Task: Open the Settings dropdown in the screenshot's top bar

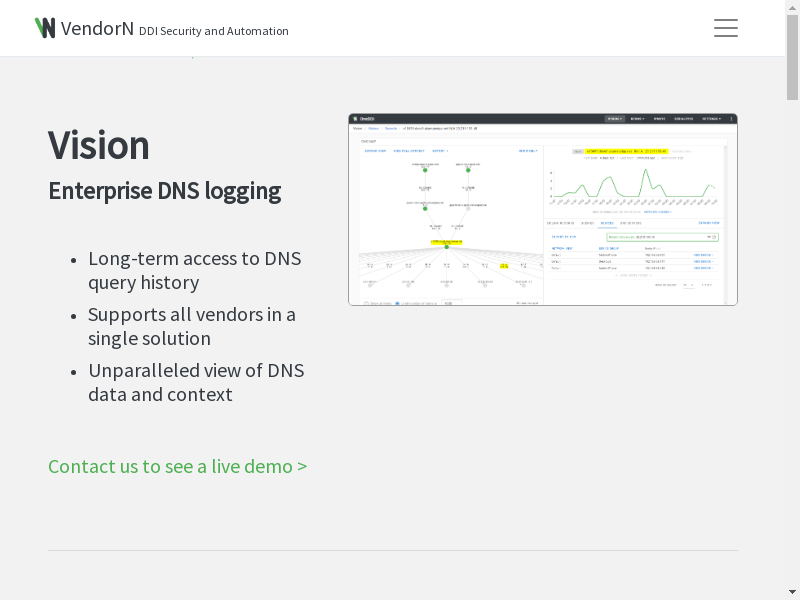Action: pyautogui.click(x=711, y=118)
